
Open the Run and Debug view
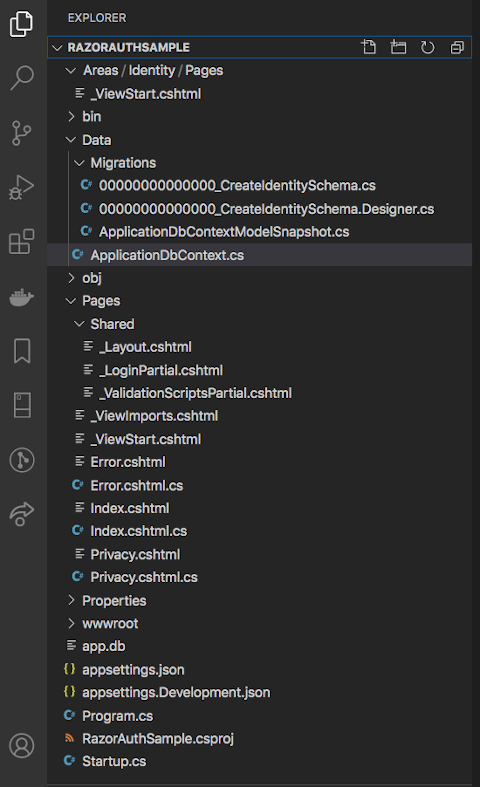click(x=22, y=188)
